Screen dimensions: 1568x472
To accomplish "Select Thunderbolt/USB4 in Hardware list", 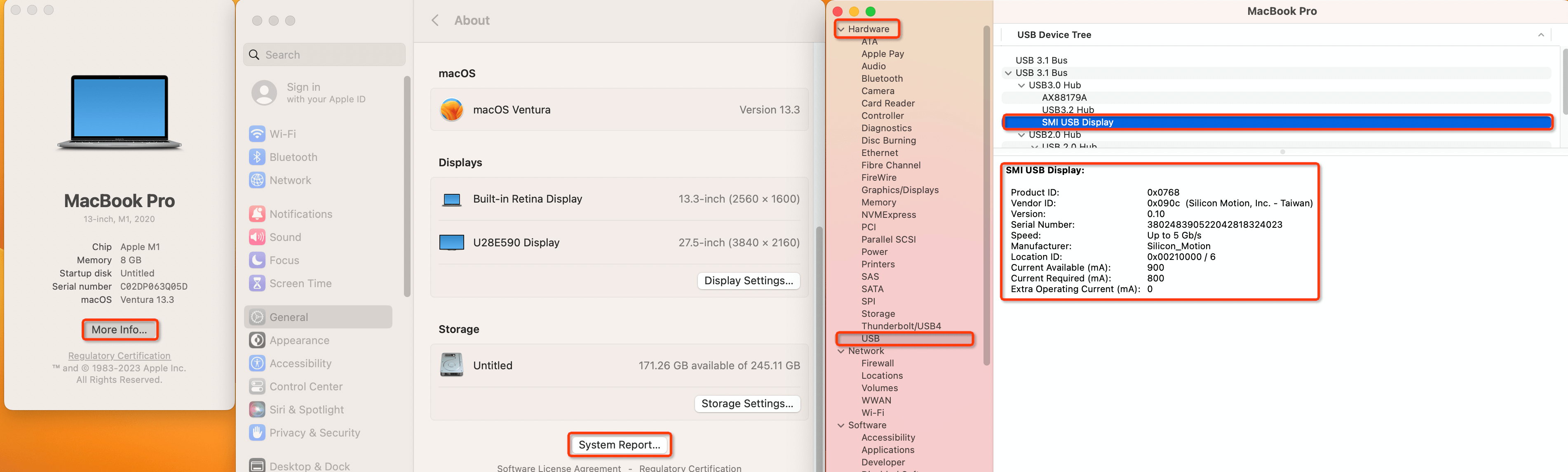I will pos(901,326).
